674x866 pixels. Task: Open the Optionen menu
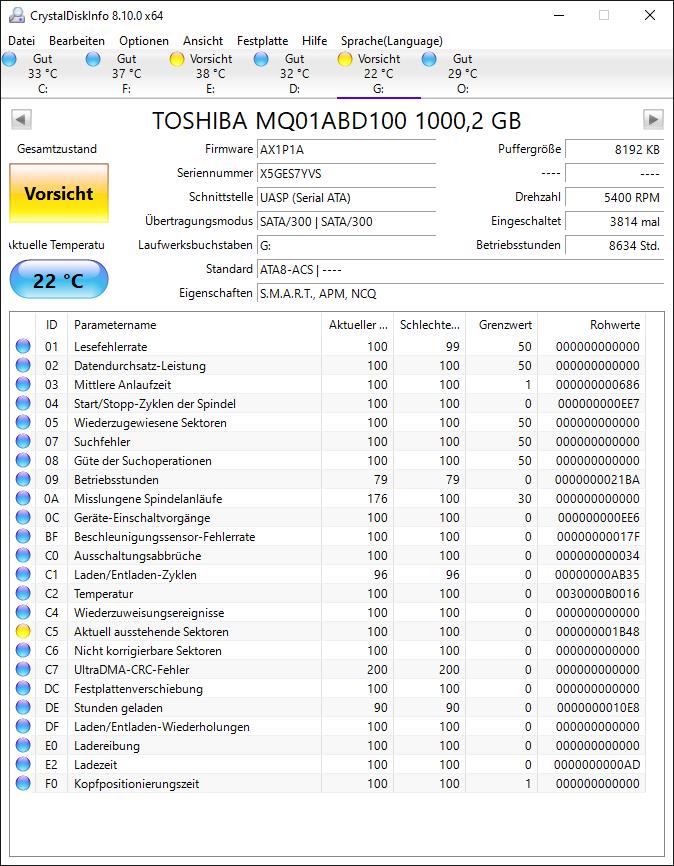pos(143,41)
